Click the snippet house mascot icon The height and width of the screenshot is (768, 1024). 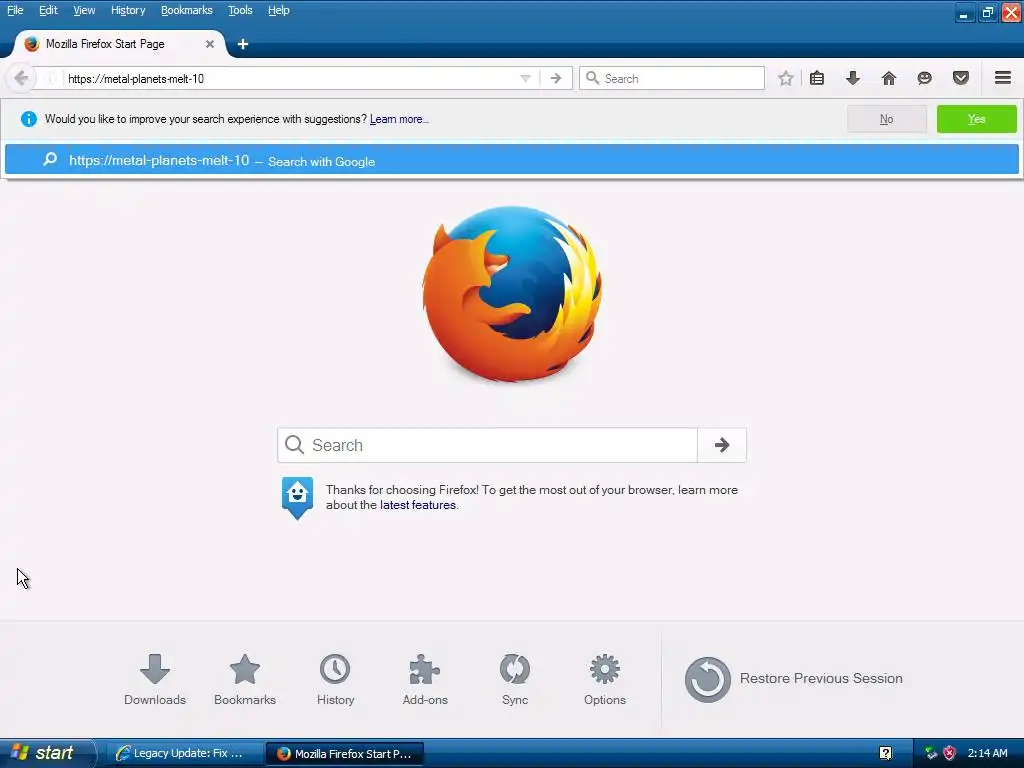click(297, 497)
